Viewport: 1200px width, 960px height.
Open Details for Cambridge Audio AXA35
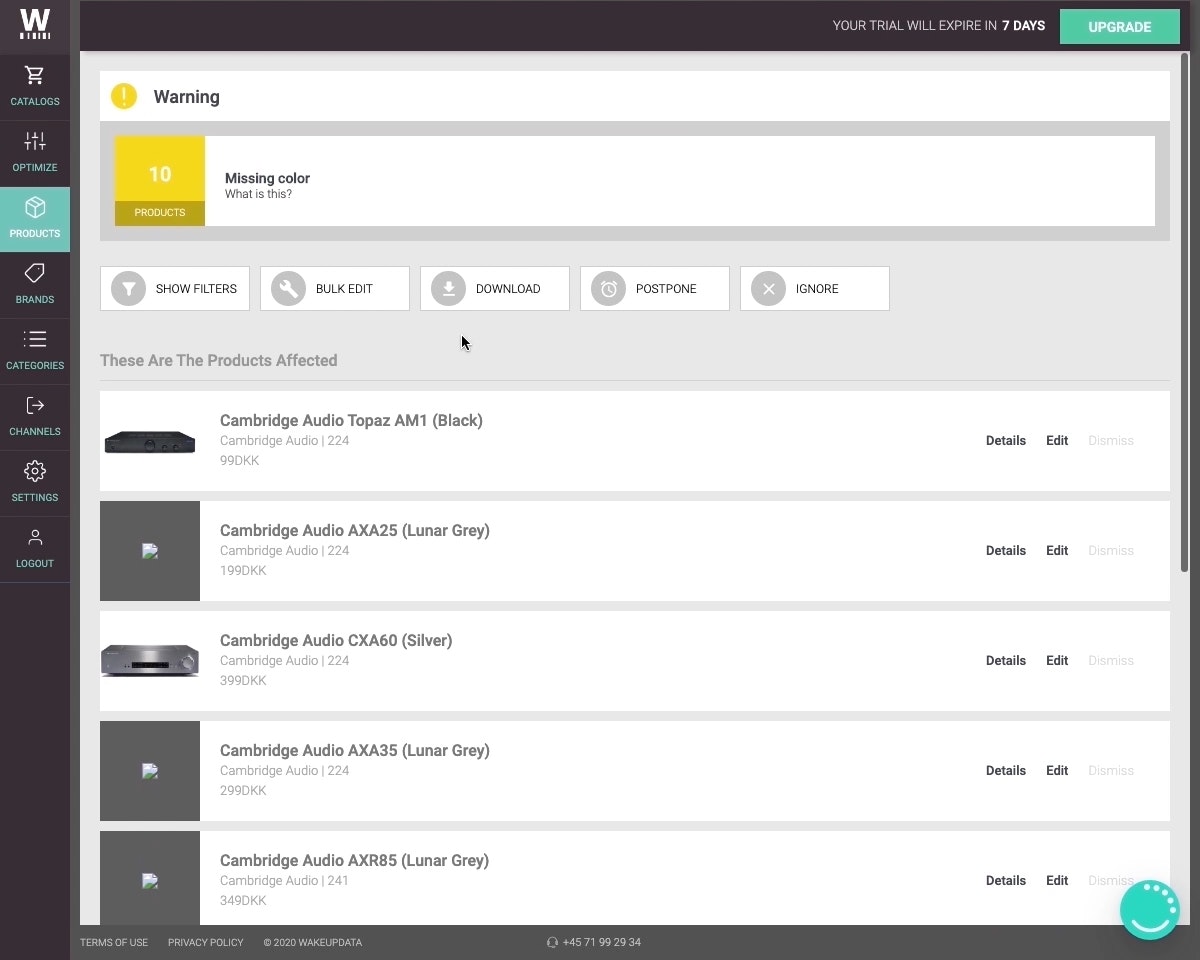[x=1006, y=770]
